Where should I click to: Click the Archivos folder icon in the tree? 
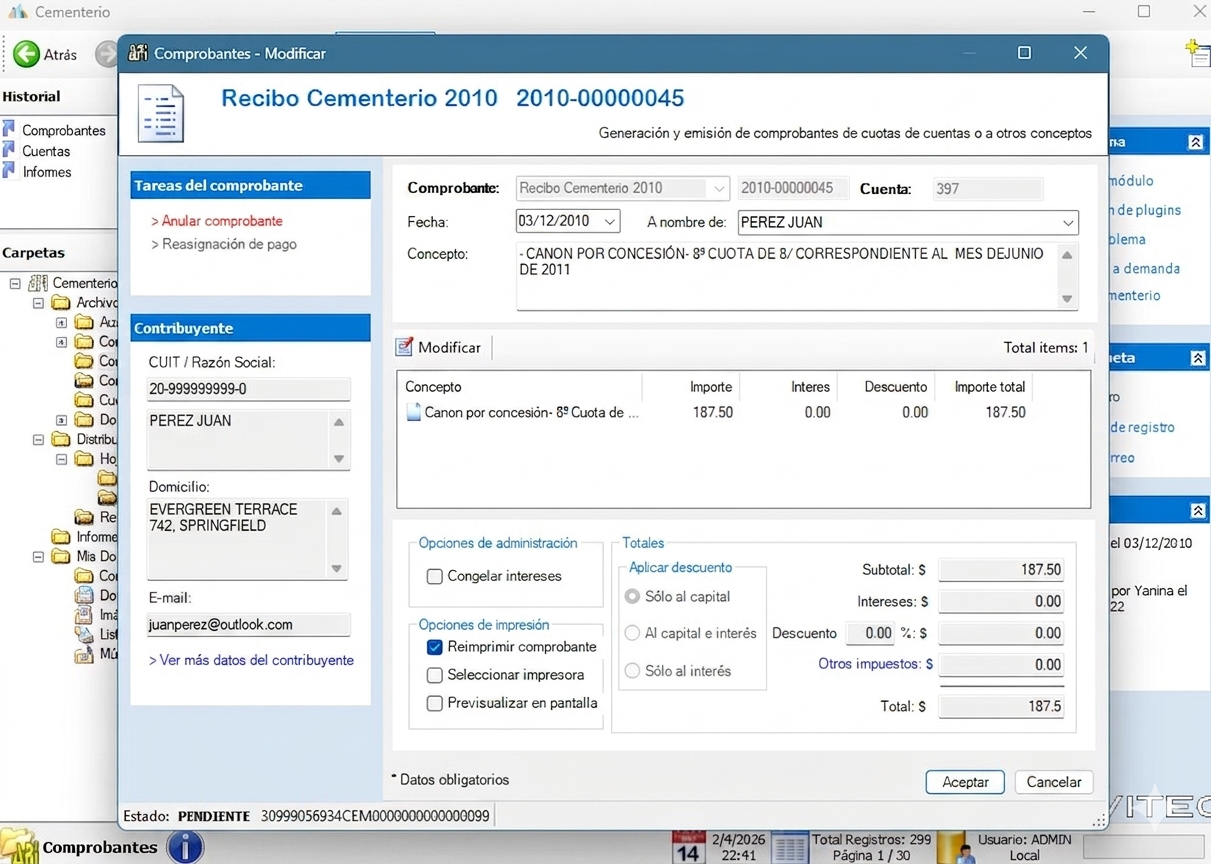tap(61, 302)
